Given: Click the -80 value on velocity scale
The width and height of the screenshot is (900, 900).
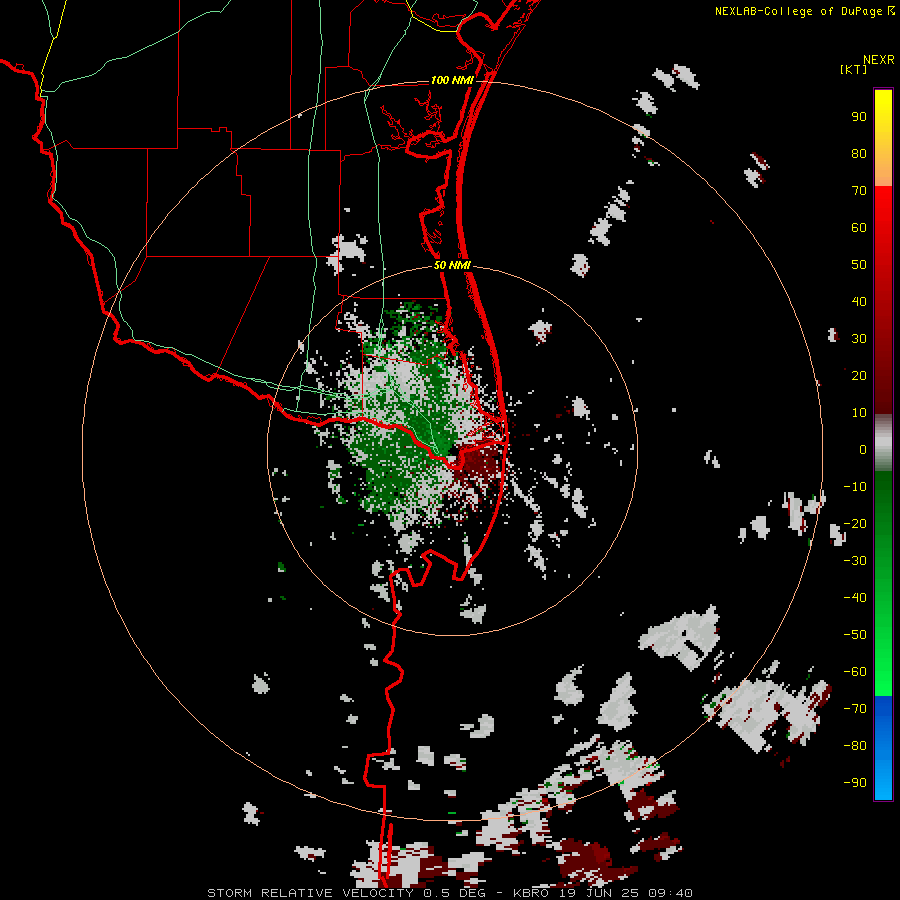Looking at the screenshot, I should coord(855,746).
